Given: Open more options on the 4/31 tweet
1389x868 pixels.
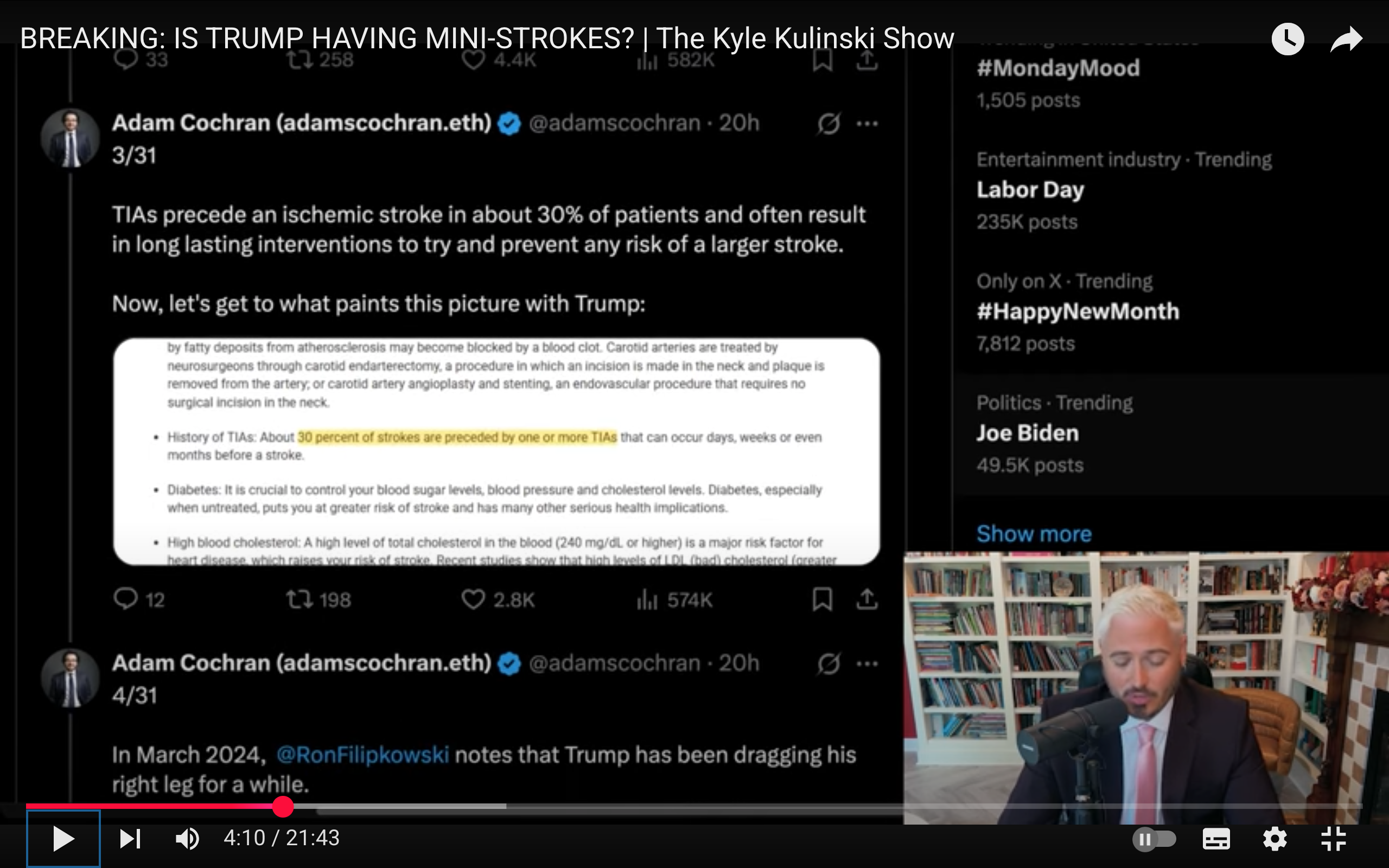Looking at the screenshot, I should (866, 663).
